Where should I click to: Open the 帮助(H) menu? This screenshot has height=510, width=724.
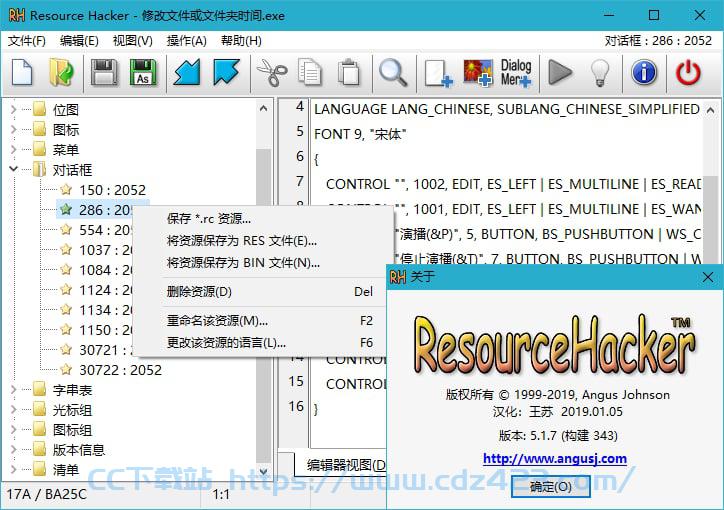tap(241, 41)
